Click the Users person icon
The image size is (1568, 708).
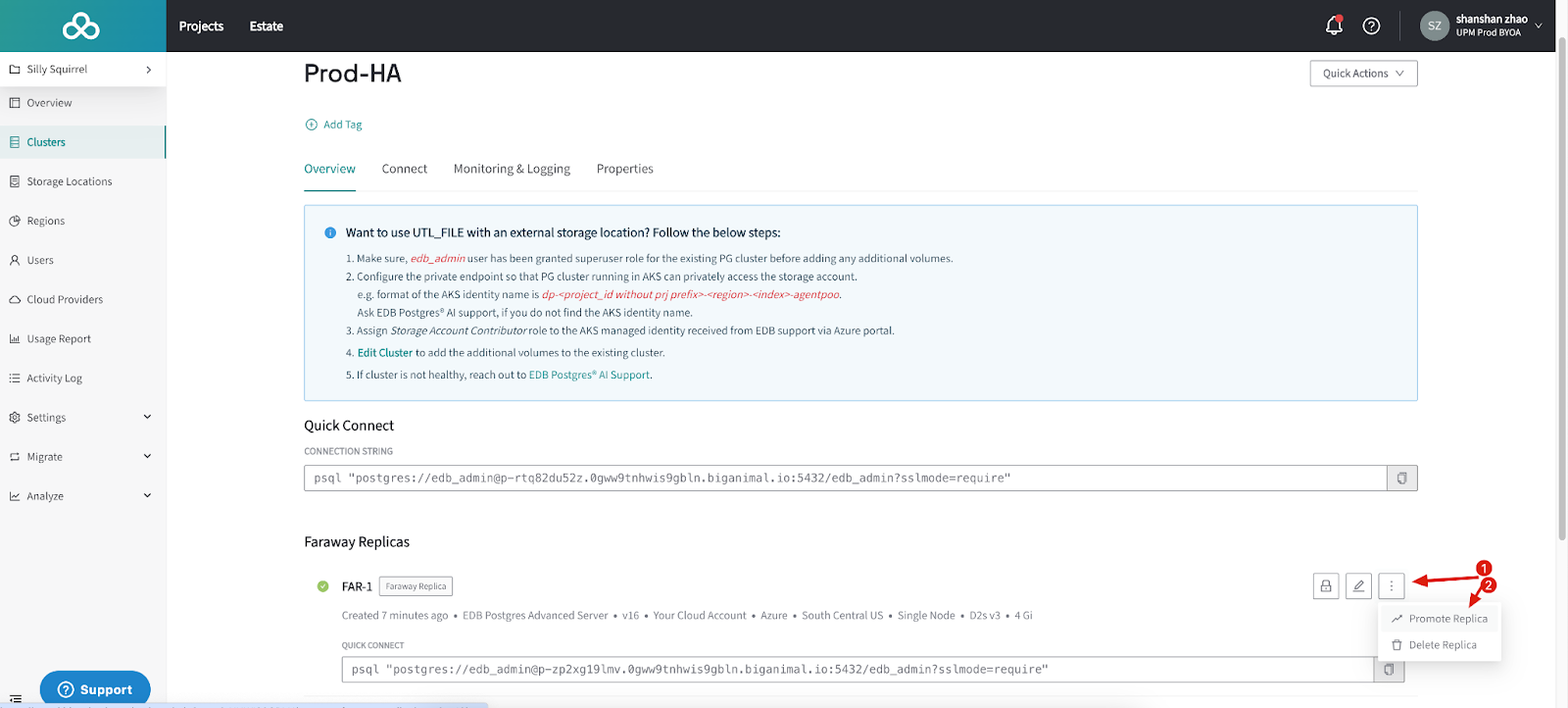(15, 260)
